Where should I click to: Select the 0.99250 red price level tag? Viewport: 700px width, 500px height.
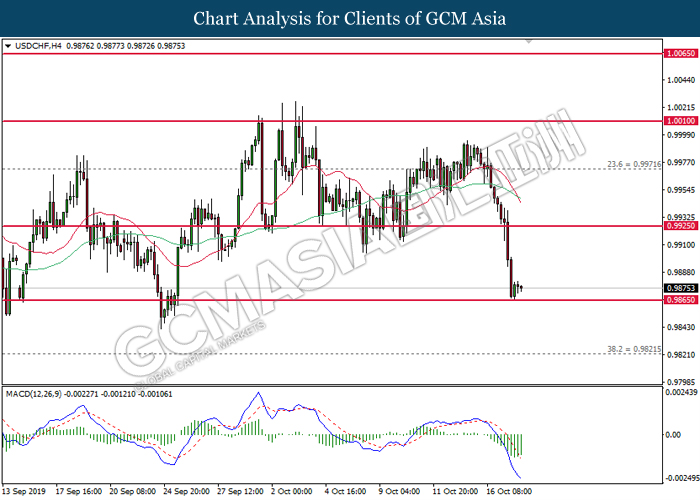click(681, 226)
